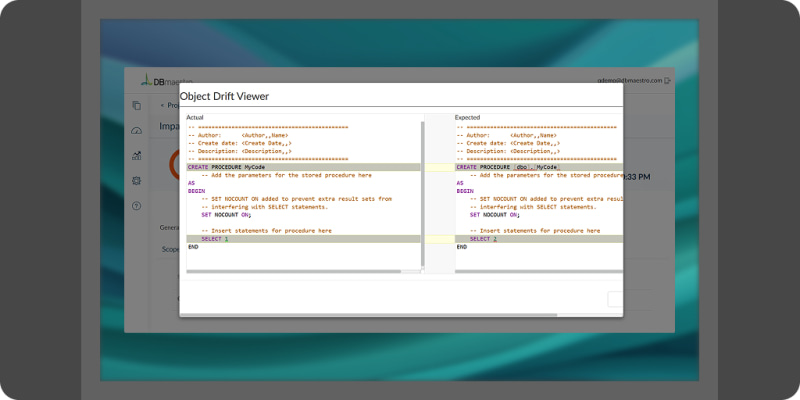Click the partially visible button at dialog bottom right
This screenshot has width=800, height=400.
[615, 299]
